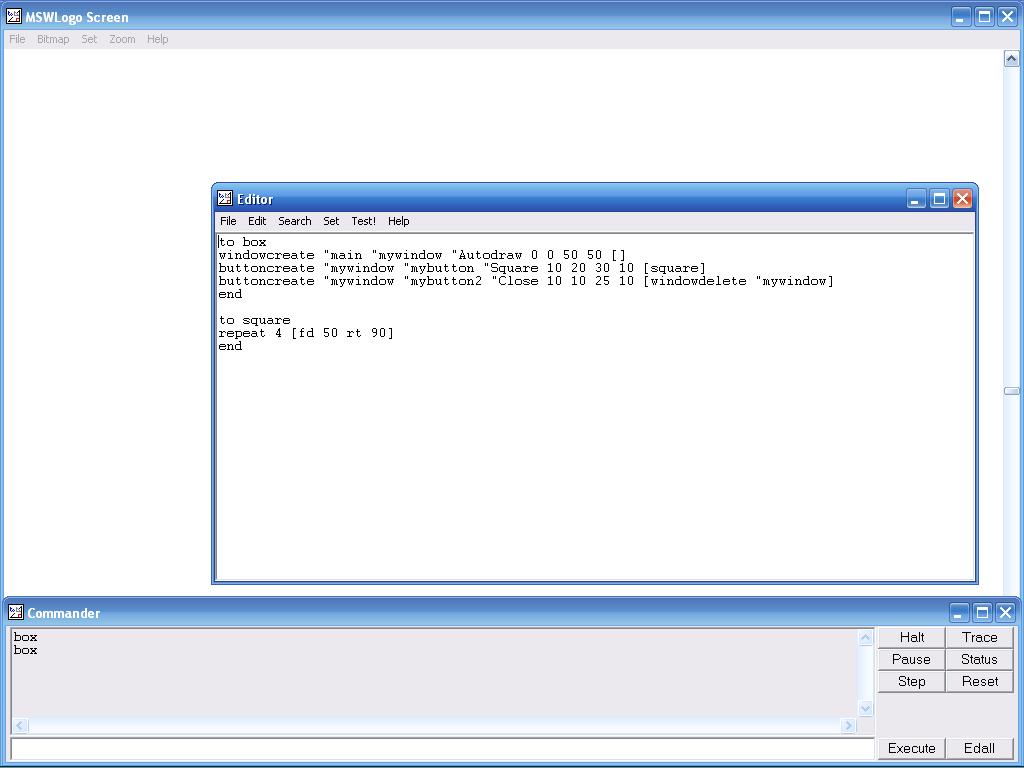Click the last "end" line in Editor
Screen dimensions: 1024x768
point(231,347)
